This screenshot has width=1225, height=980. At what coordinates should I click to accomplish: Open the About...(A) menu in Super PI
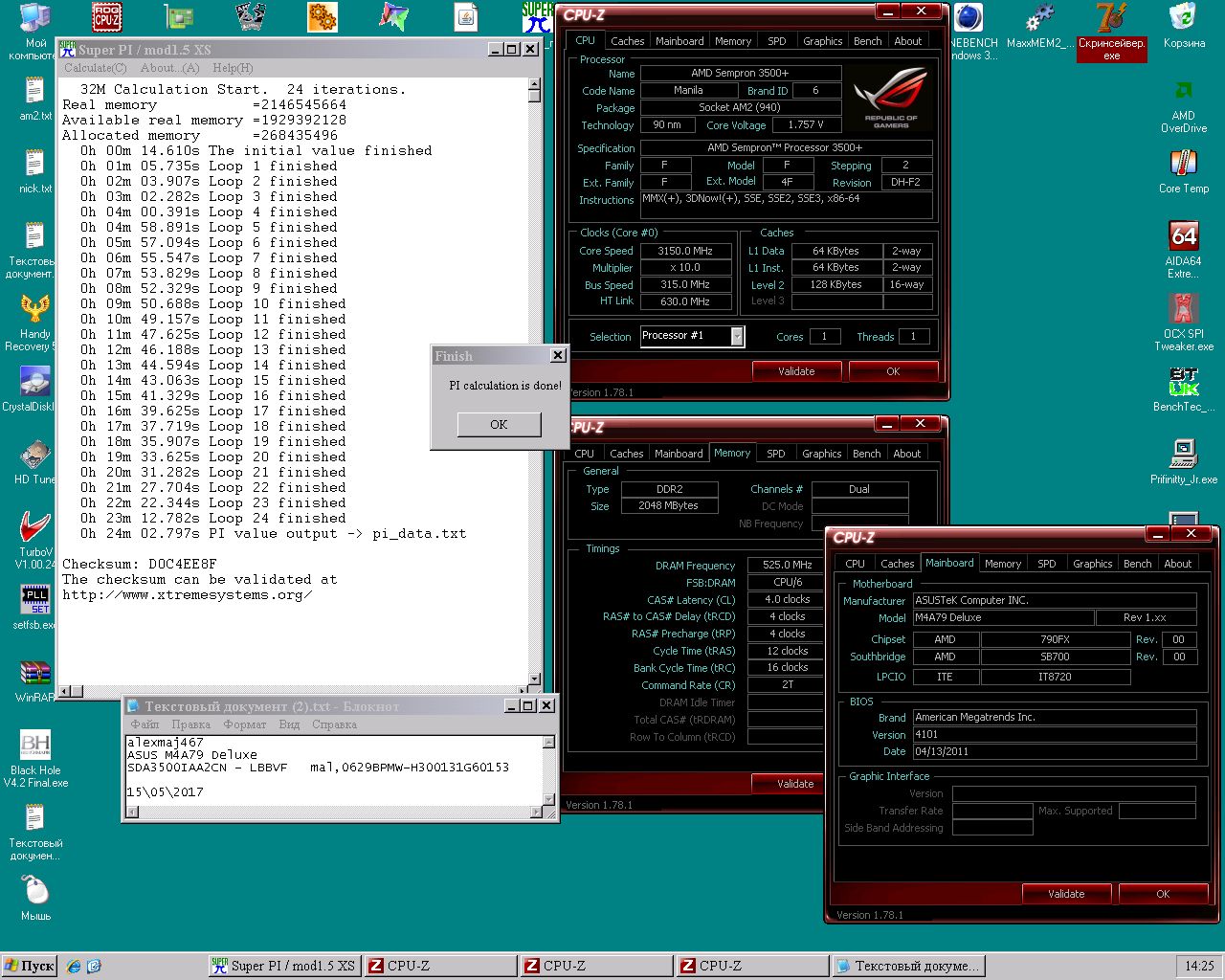pyautogui.click(x=169, y=68)
